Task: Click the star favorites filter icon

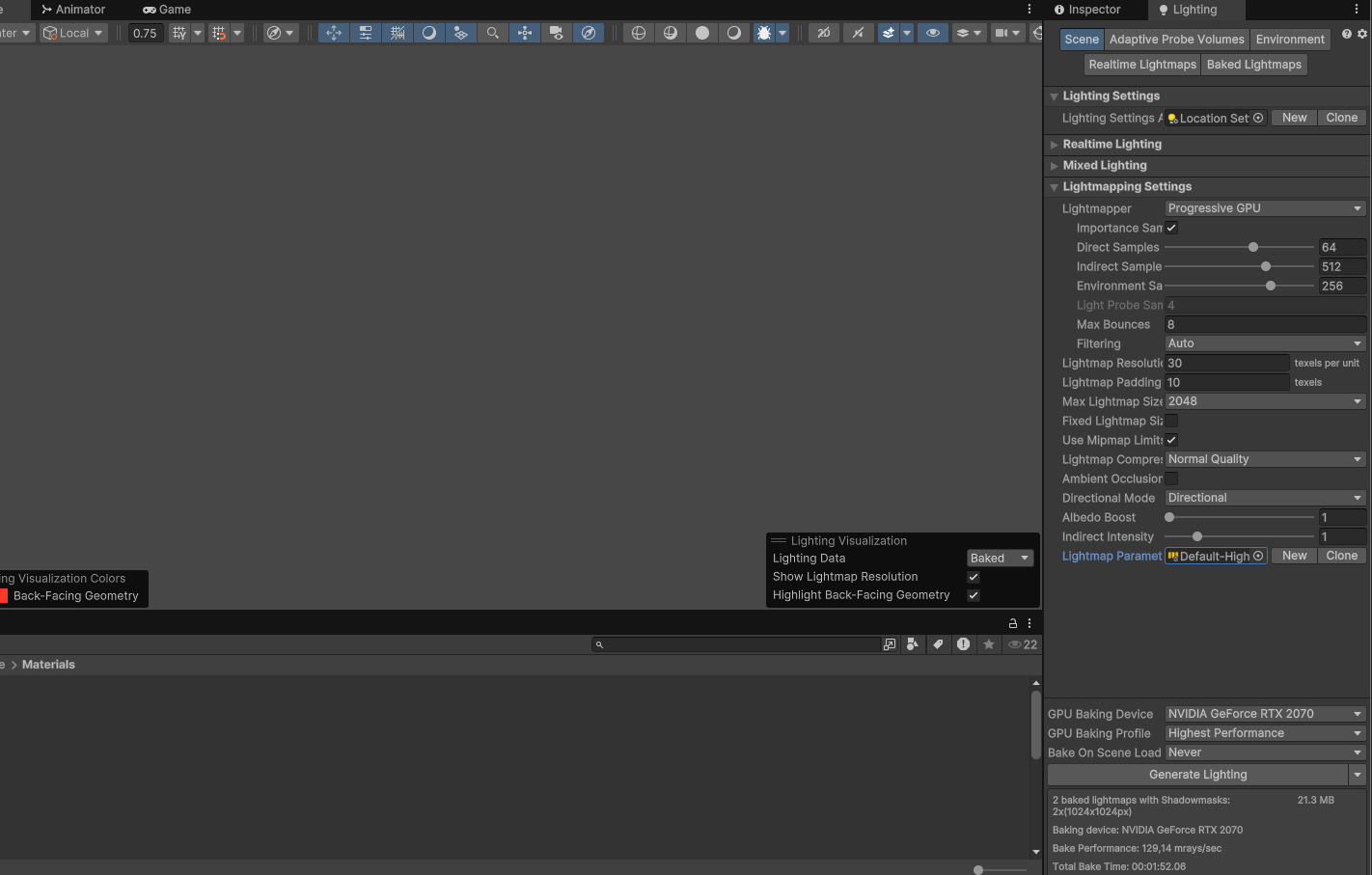Action: coord(988,644)
